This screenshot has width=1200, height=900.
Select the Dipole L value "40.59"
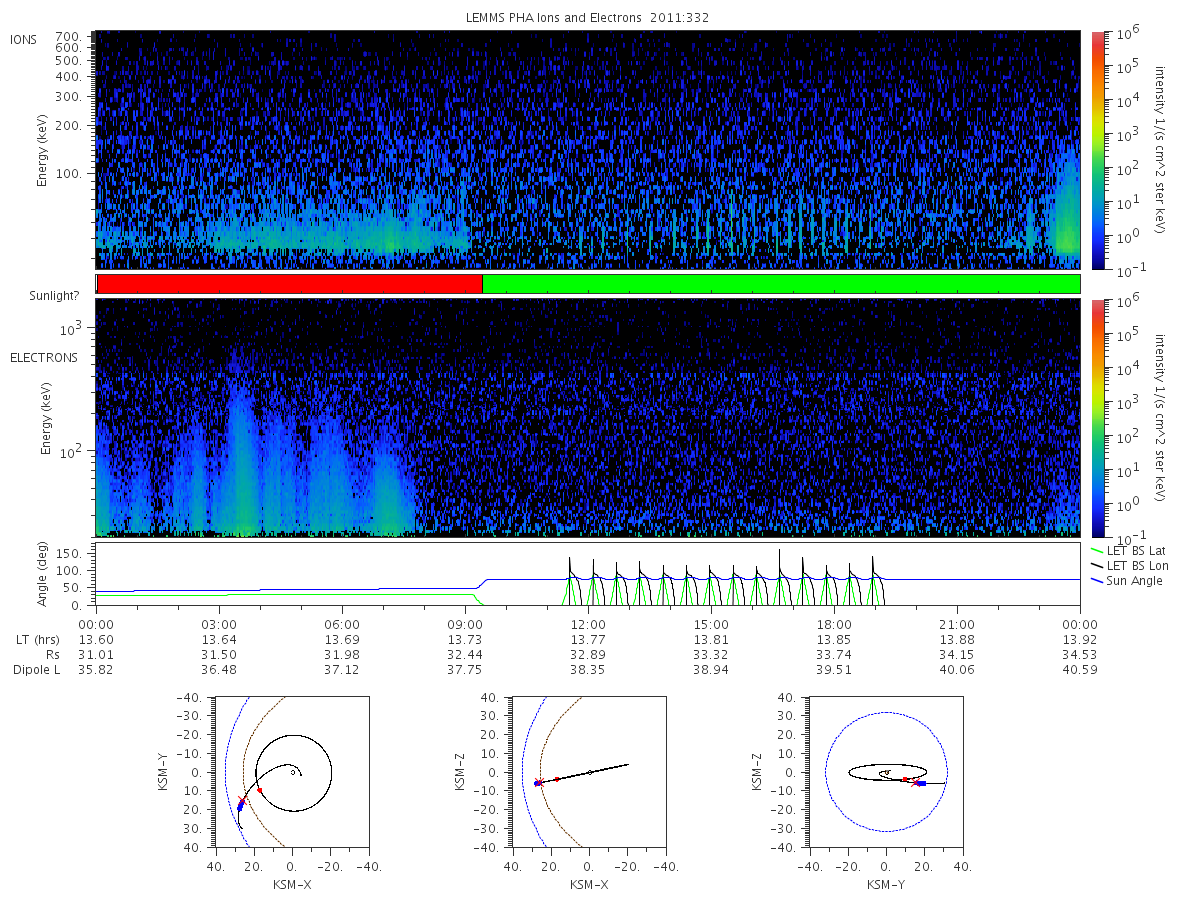pos(1080,670)
